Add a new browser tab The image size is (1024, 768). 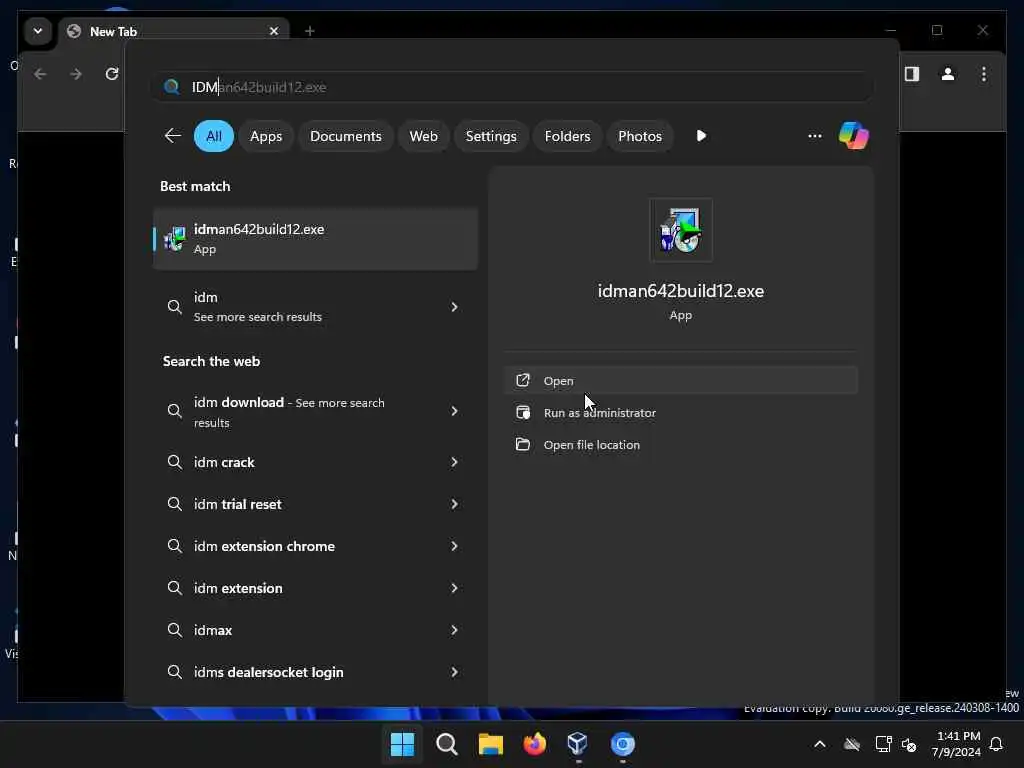pos(310,31)
